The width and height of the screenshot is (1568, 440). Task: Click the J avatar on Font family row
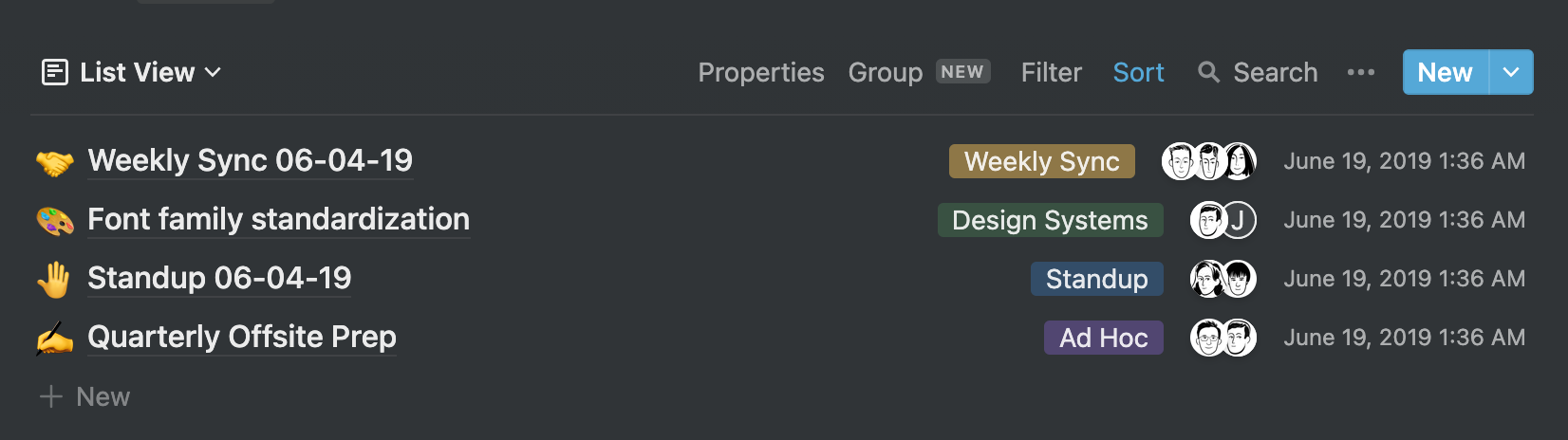click(1239, 220)
